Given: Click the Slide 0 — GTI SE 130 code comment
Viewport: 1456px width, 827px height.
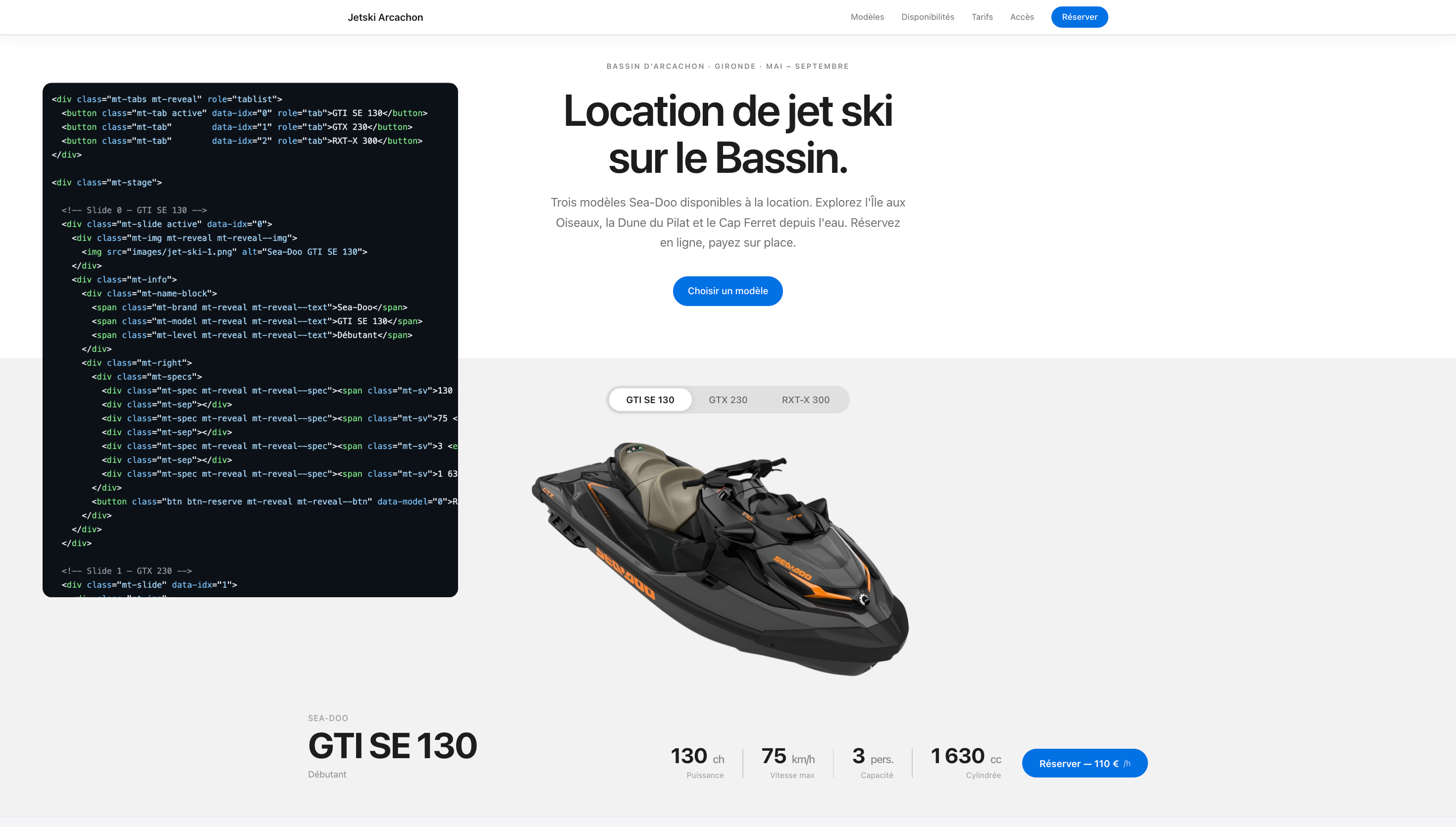Looking at the screenshot, I should [134, 210].
